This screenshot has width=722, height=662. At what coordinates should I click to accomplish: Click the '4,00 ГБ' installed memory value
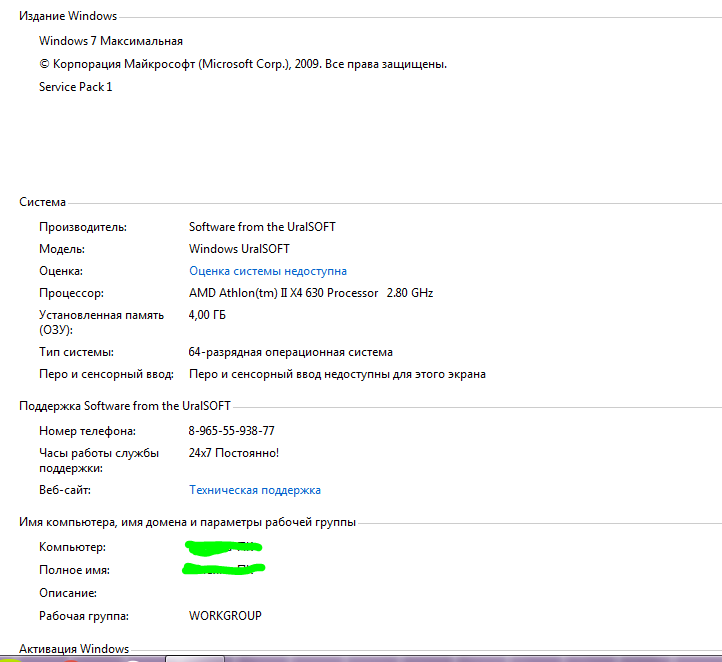(207, 315)
